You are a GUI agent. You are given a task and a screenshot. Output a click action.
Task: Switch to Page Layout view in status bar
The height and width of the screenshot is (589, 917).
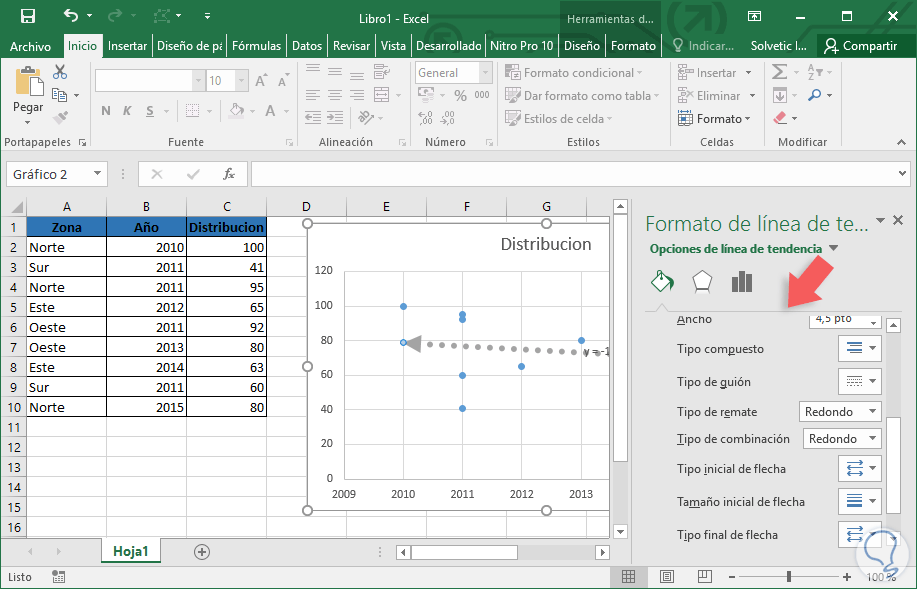tap(665, 577)
